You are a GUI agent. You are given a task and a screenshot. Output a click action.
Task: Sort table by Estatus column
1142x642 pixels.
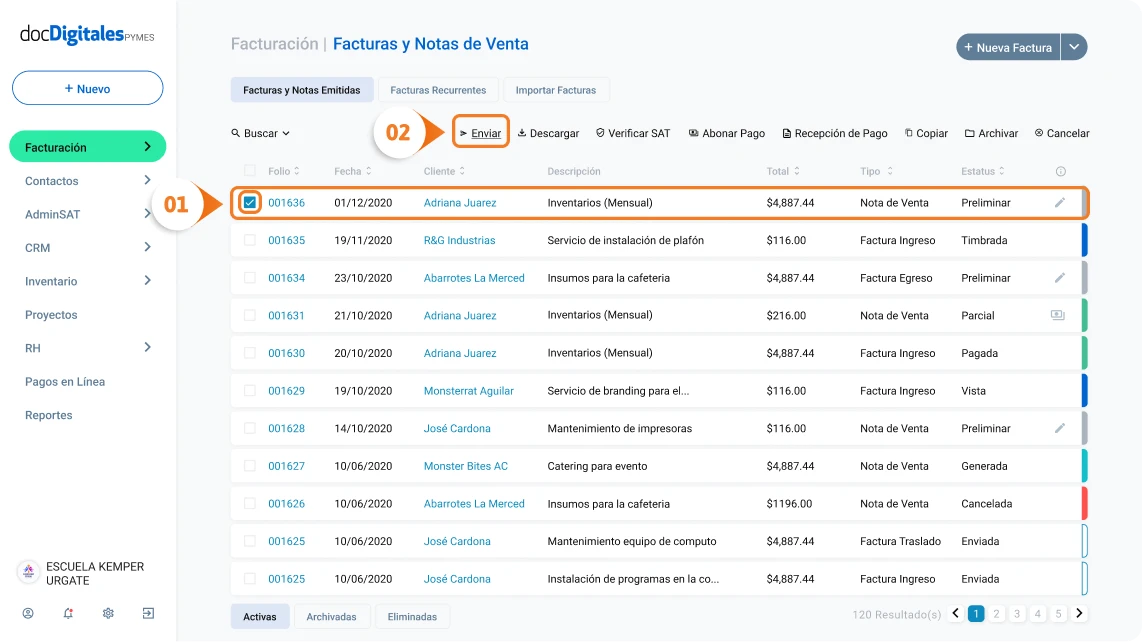pyautogui.click(x=982, y=171)
